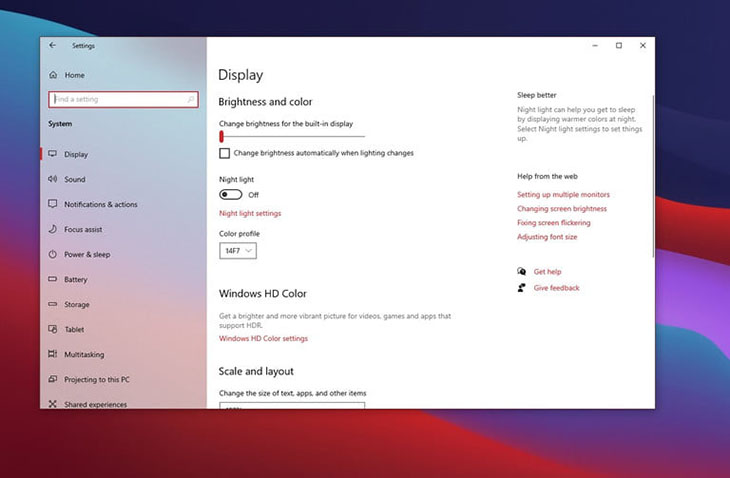Open Fixing screen flickering link
730x478 pixels.
point(554,222)
